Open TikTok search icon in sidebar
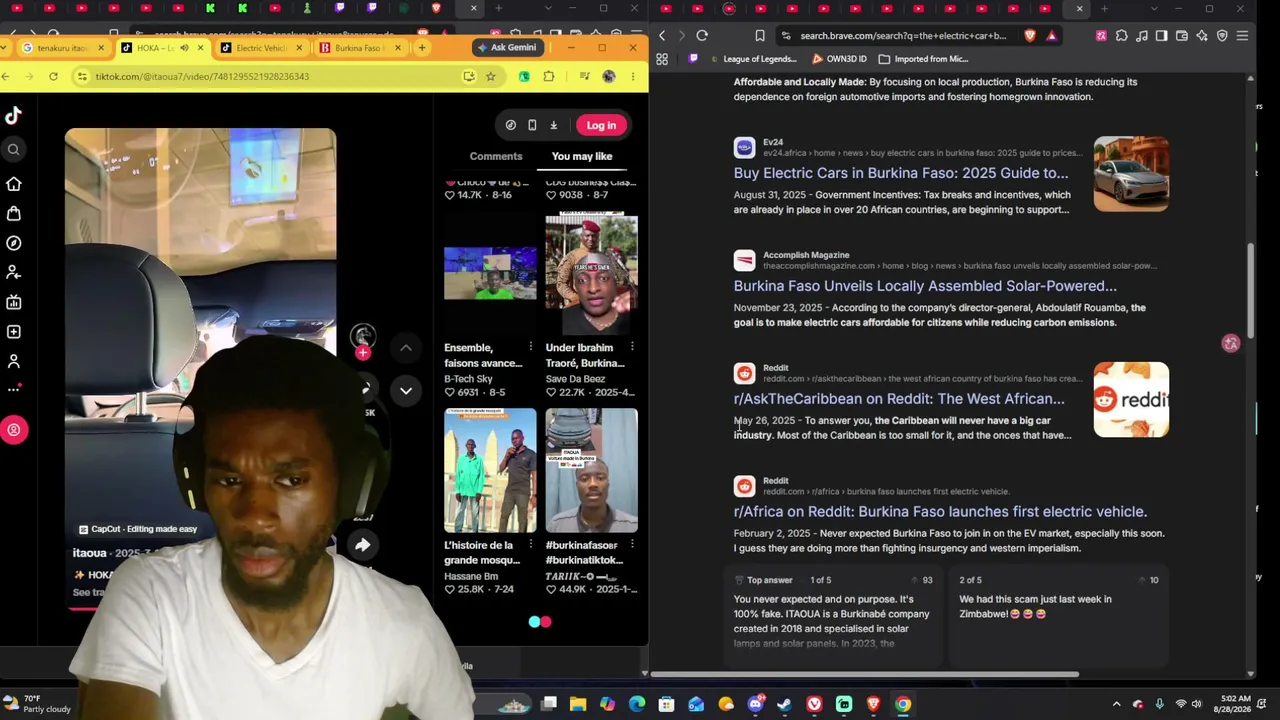1280x720 pixels. pyautogui.click(x=14, y=150)
